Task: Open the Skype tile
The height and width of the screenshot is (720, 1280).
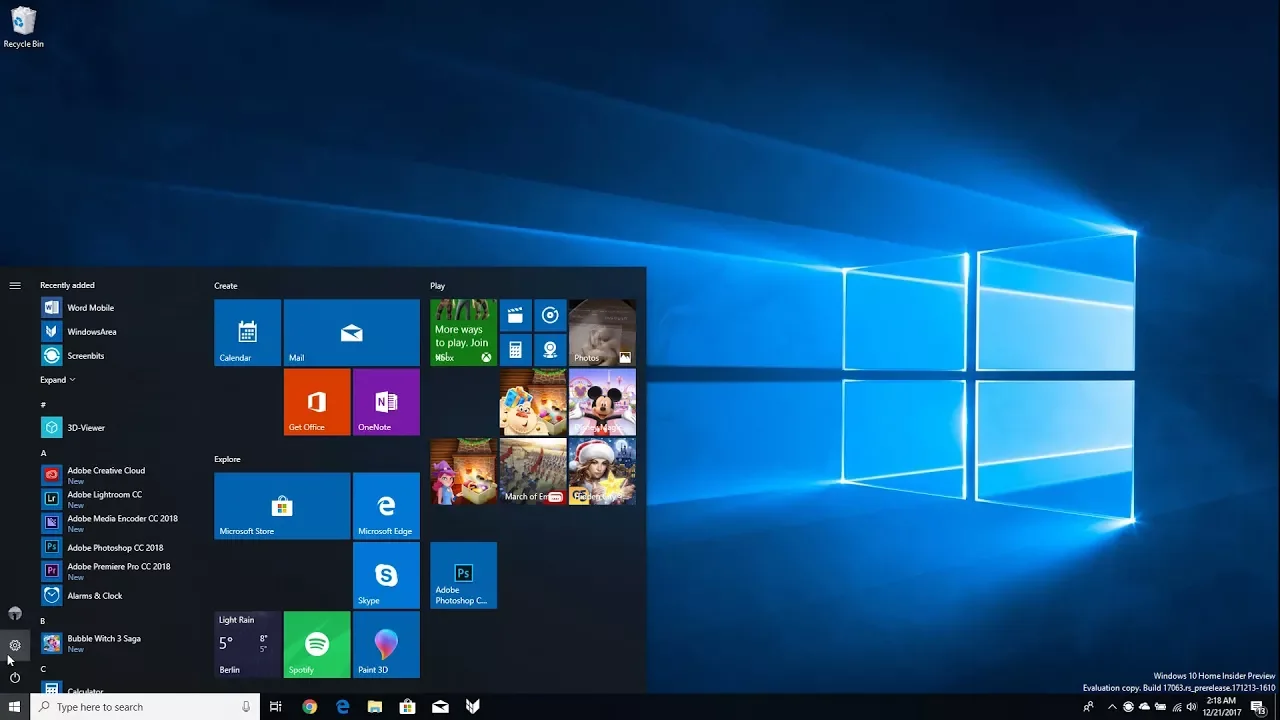Action: 386,576
